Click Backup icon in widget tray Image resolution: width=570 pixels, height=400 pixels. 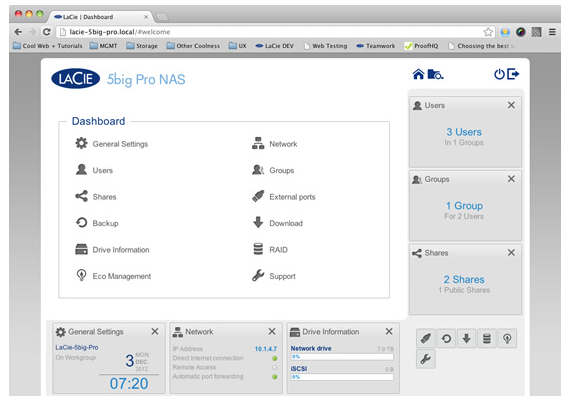446,339
